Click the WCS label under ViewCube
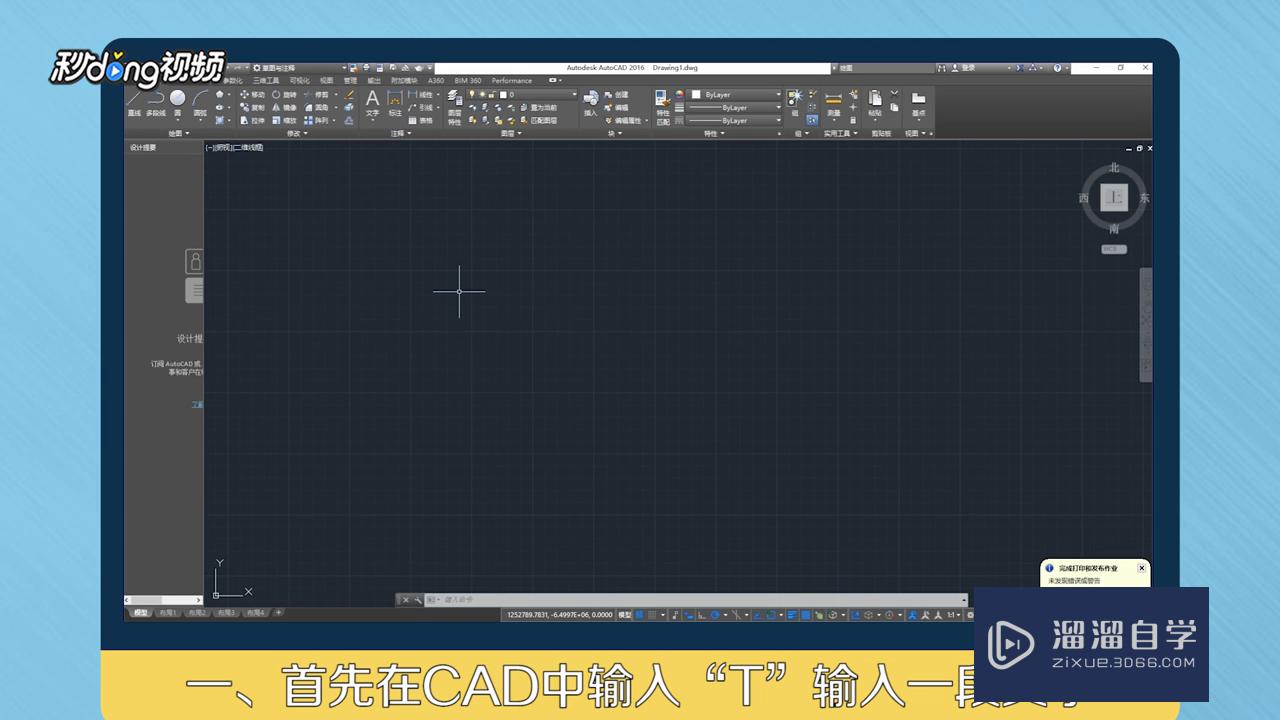Image resolution: width=1280 pixels, height=720 pixels. (1114, 249)
